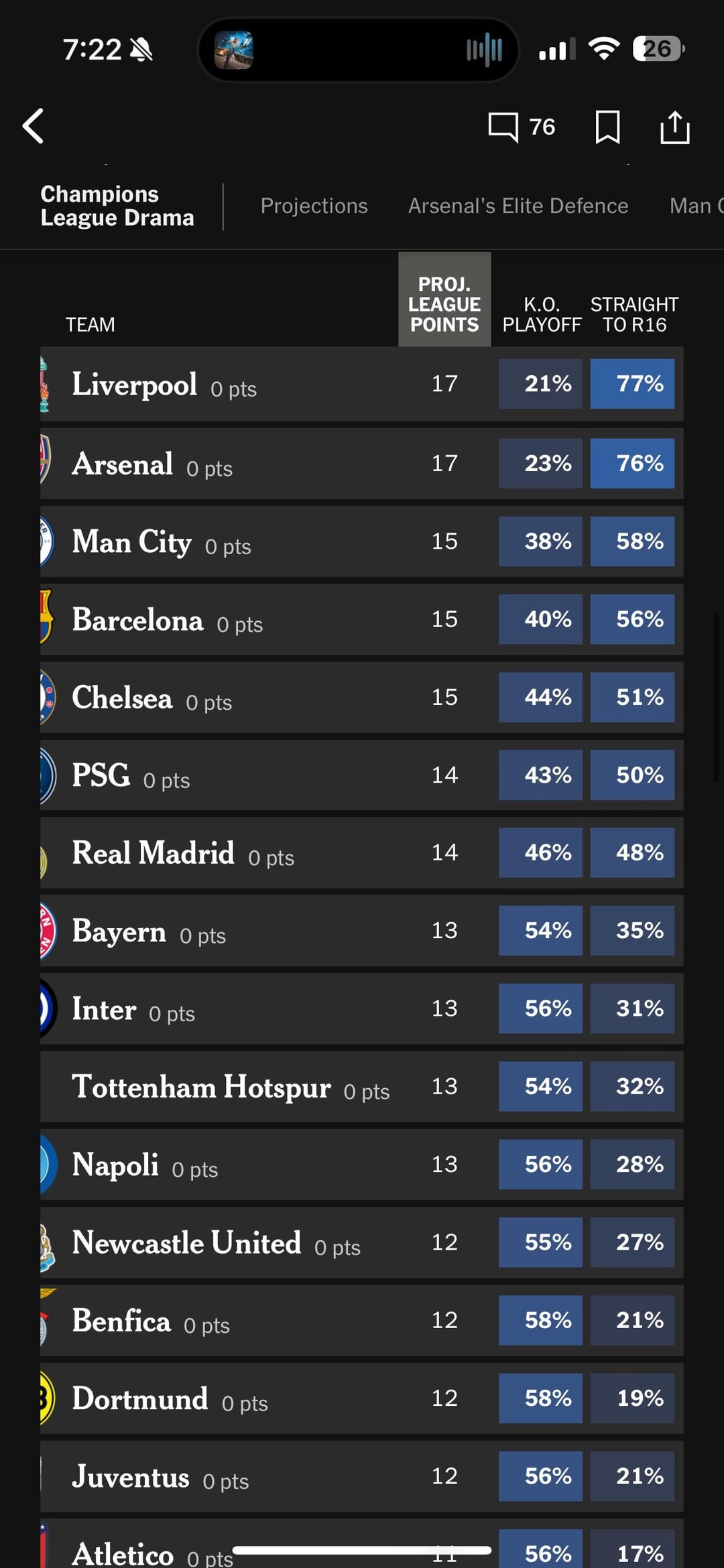Open the comments icon showing 76

click(521, 127)
